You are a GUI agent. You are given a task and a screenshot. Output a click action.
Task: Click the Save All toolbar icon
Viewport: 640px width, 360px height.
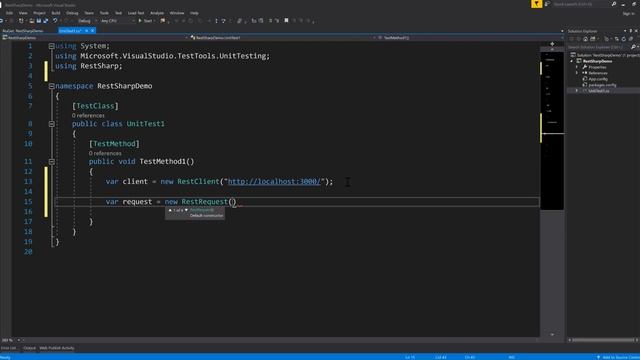click(45, 20)
